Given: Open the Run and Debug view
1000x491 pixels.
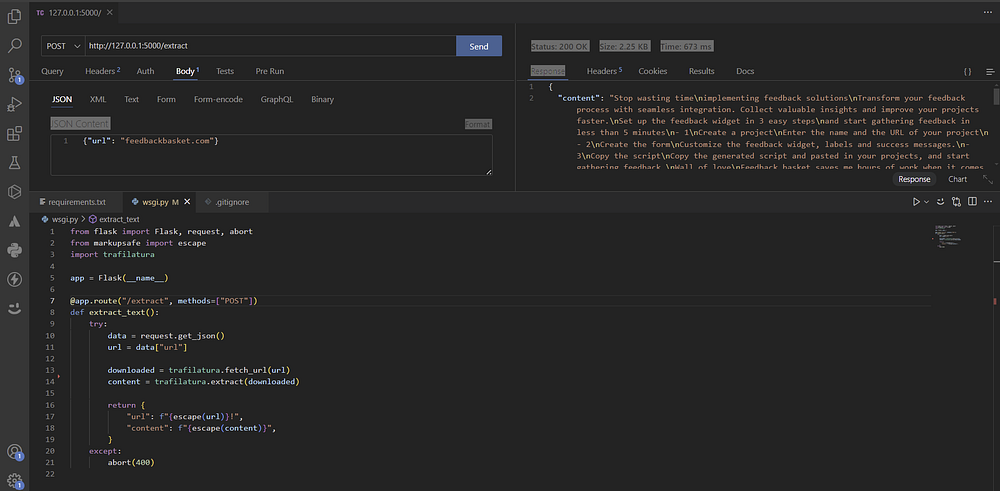Looking at the screenshot, I should [x=15, y=104].
